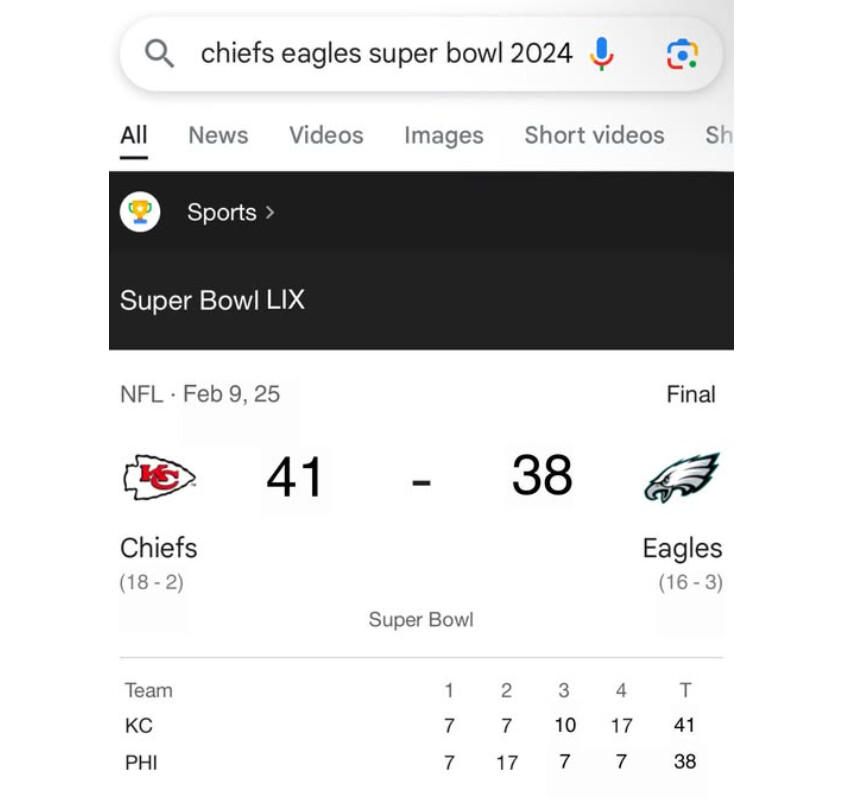The width and height of the screenshot is (842, 802).
Task: Open the Videos tab
Action: [x=326, y=136]
